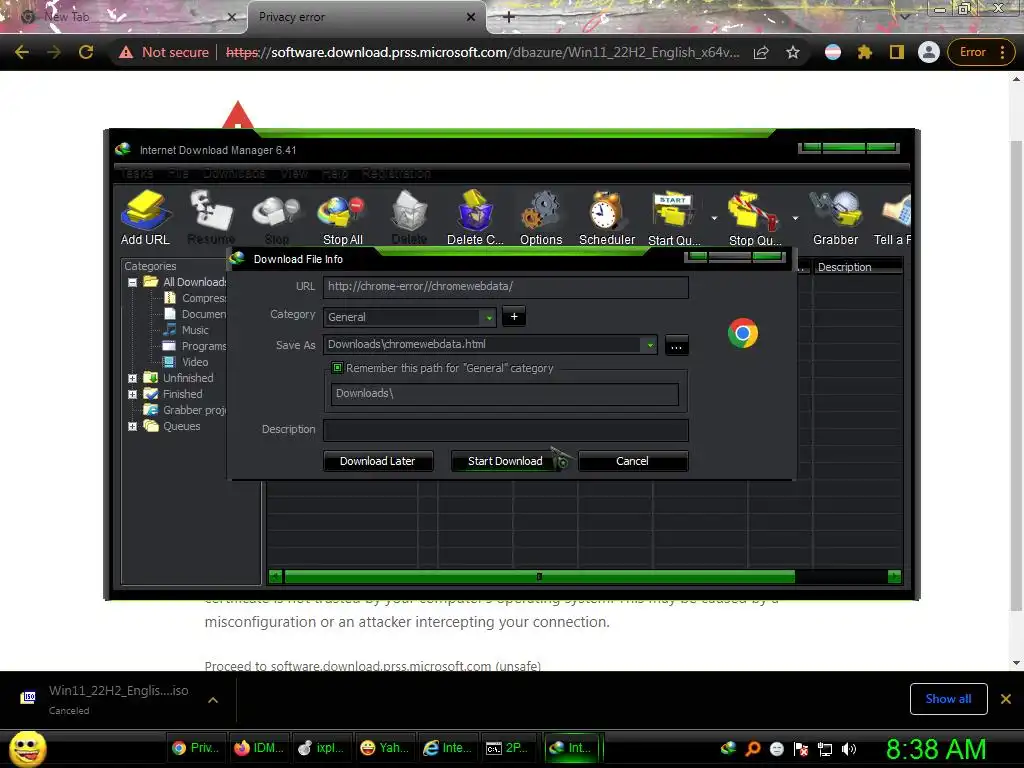This screenshot has width=1024, height=768.
Task: Open the chevron beside the Win11 iso download
Action: (x=213, y=700)
